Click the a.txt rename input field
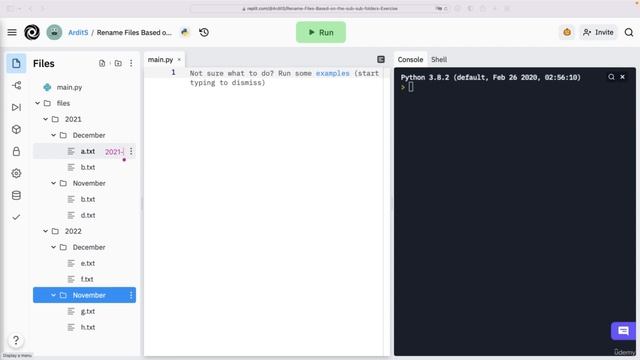Viewport: 640px width, 360px height. coord(114,152)
